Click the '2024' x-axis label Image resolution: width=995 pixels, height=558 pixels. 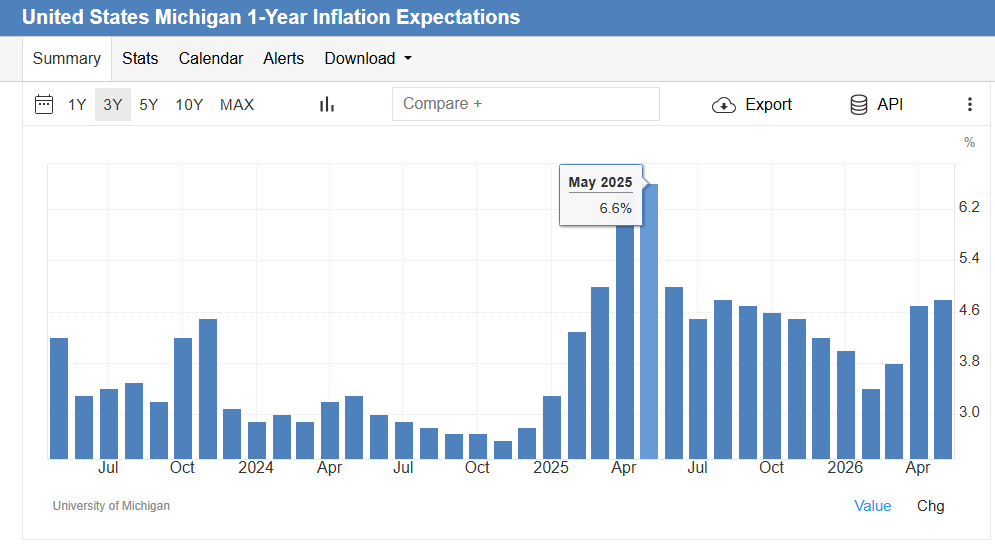click(256, 468)
